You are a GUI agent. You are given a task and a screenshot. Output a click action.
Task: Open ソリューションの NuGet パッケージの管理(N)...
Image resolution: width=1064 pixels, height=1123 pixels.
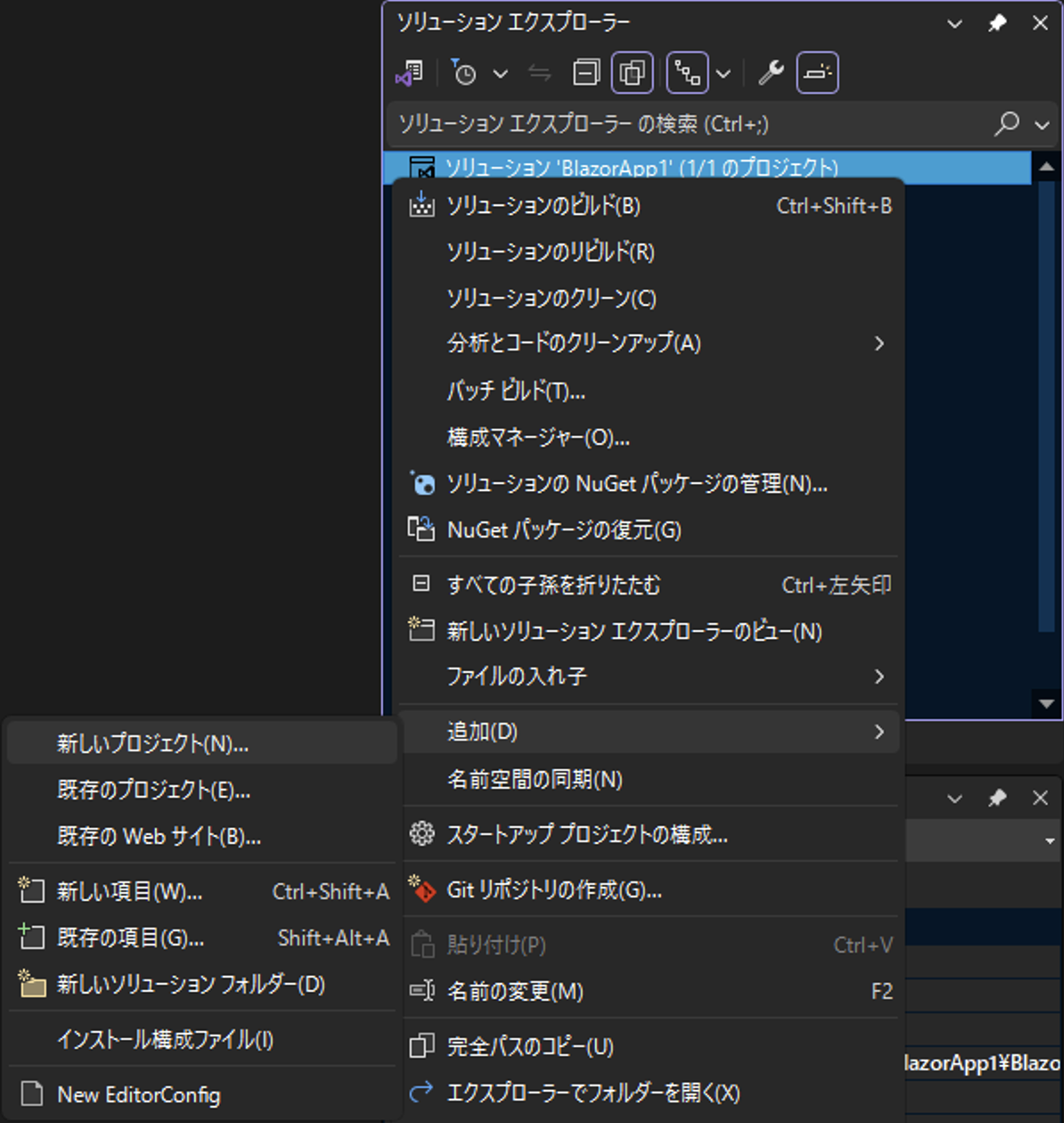click(x=651, y=484)
